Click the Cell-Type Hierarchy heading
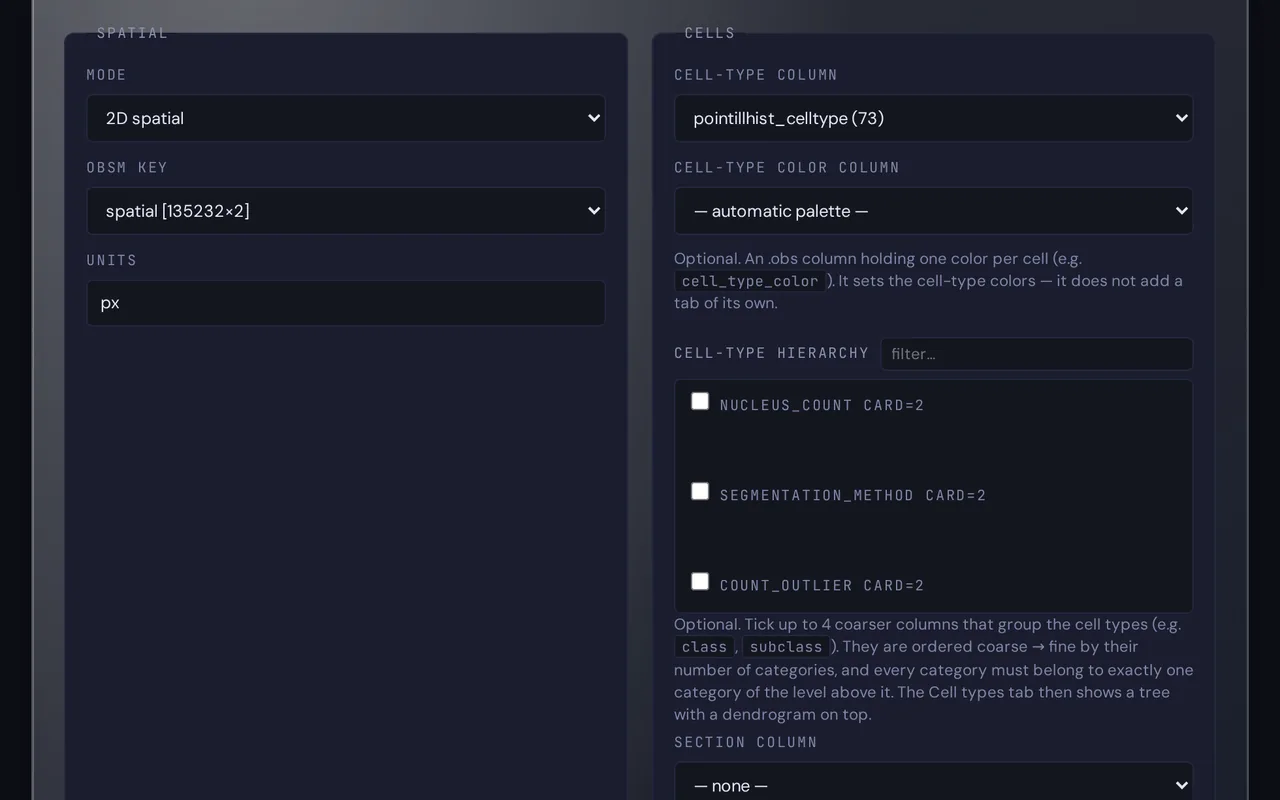This screenshot has height=800, width=1280. [x=772, y=353]
